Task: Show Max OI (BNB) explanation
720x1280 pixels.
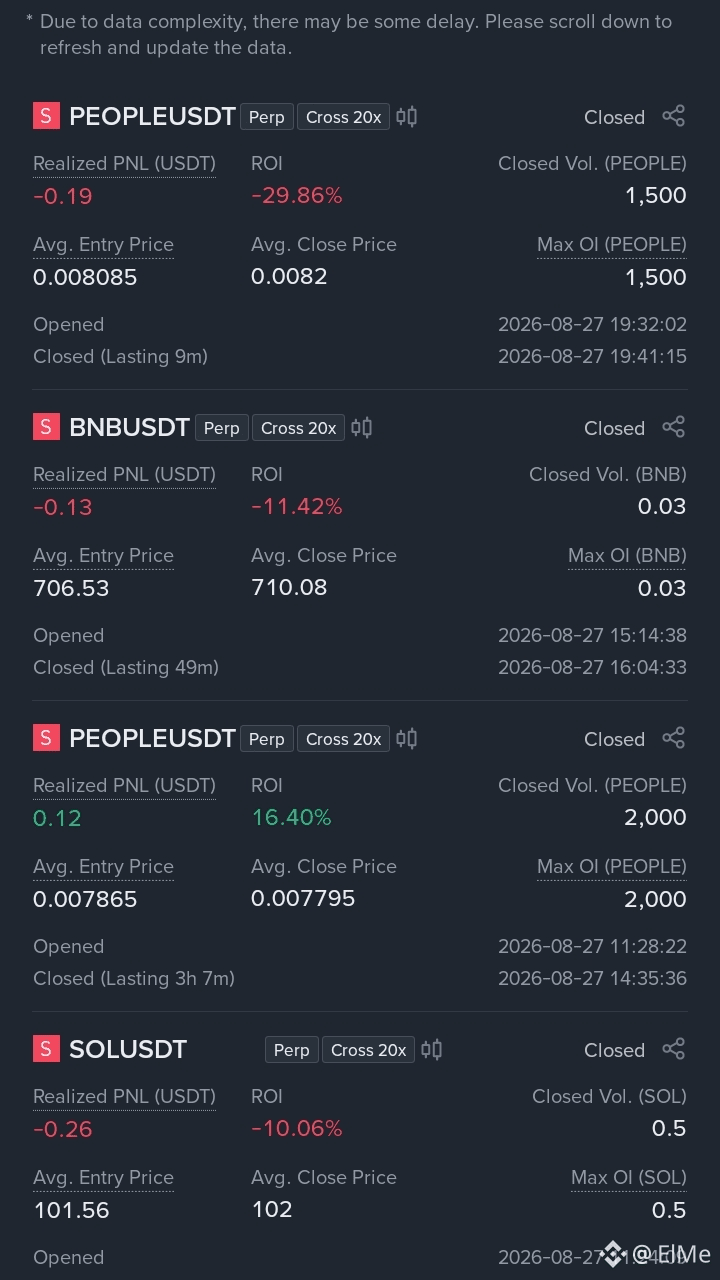Action: click(x=627, y=556)
